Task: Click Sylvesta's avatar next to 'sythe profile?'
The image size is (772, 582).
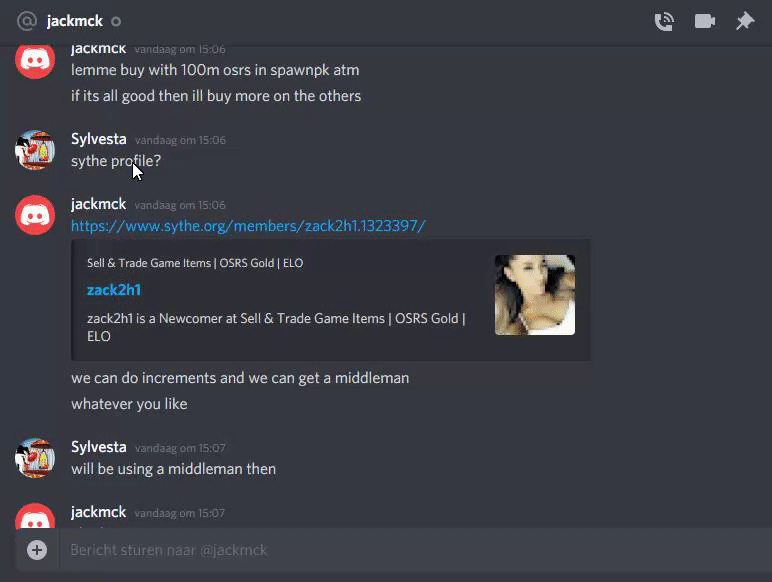Action: click(x=35, y=150)
